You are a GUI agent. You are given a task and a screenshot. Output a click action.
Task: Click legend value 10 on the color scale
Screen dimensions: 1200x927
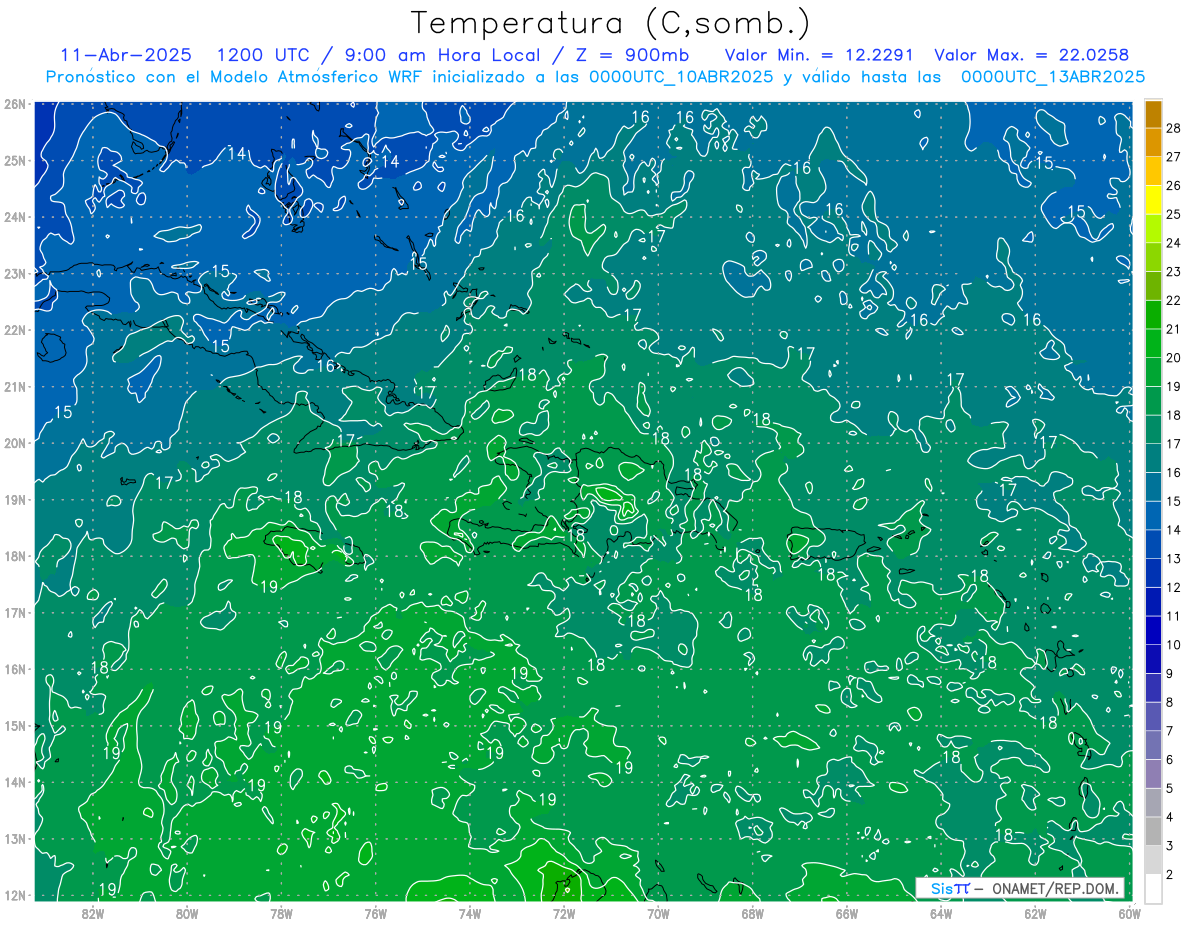pos(1173,645)
